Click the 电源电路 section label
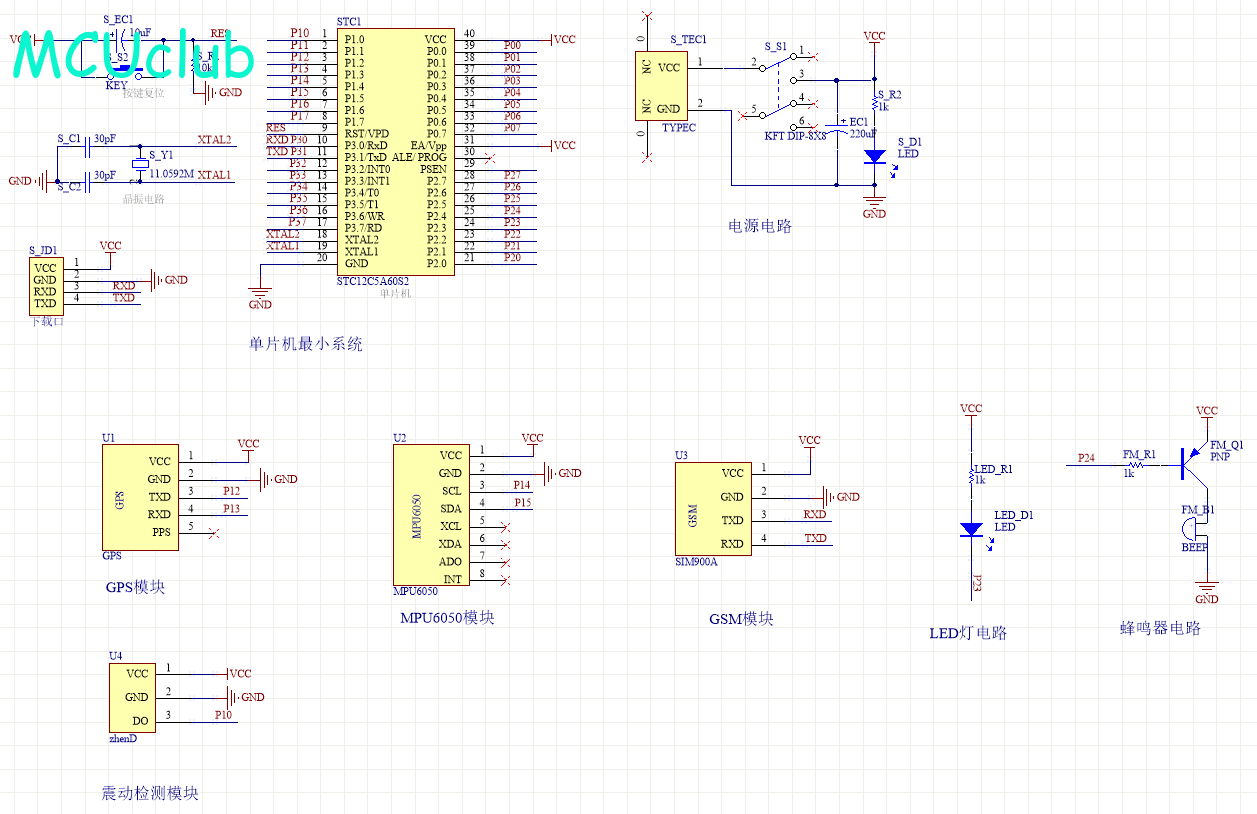This screenshot has width=1257, height=814. tap(759, 227)
